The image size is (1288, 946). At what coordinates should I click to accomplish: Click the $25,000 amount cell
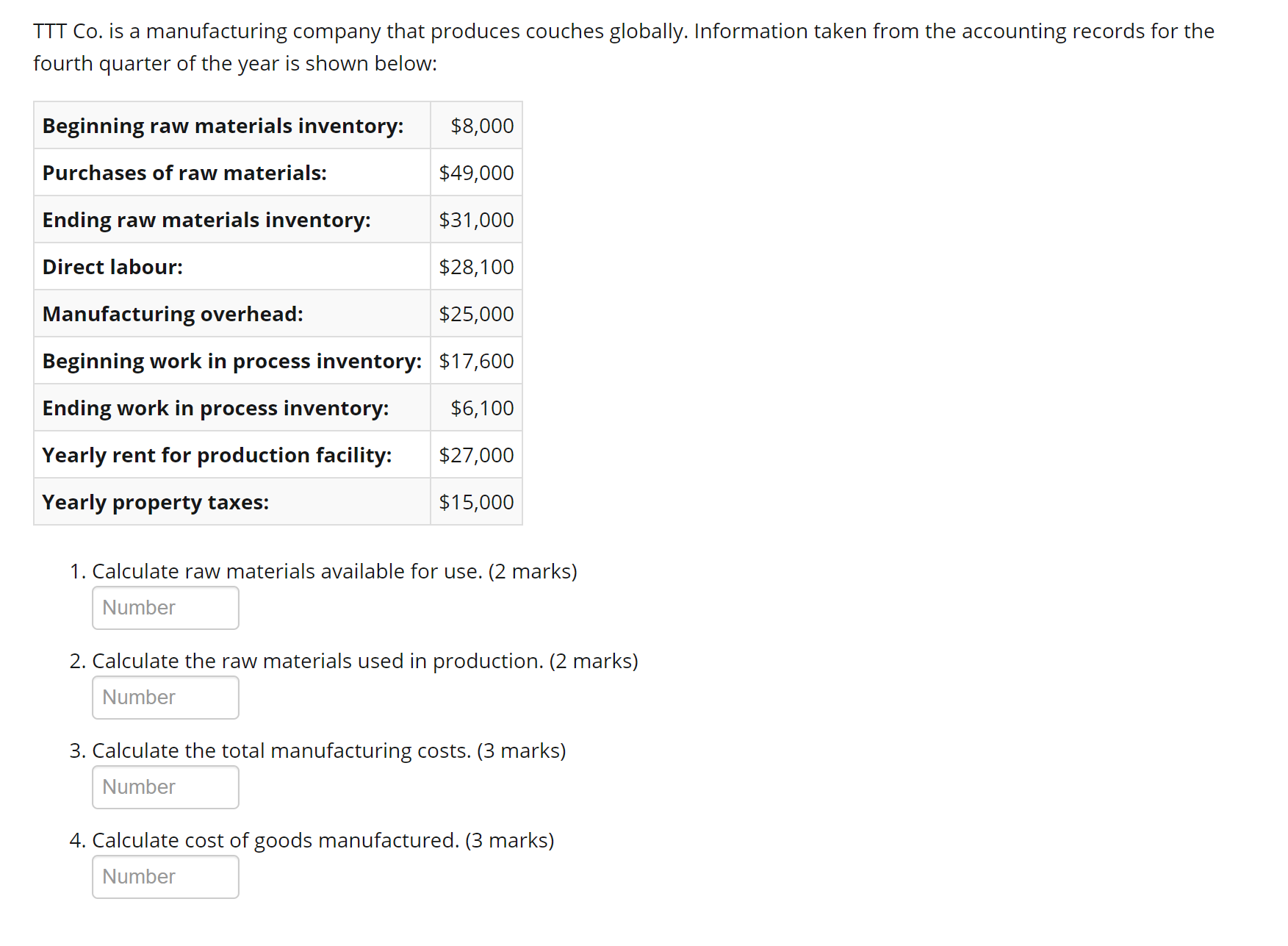[x=476, y=313]
